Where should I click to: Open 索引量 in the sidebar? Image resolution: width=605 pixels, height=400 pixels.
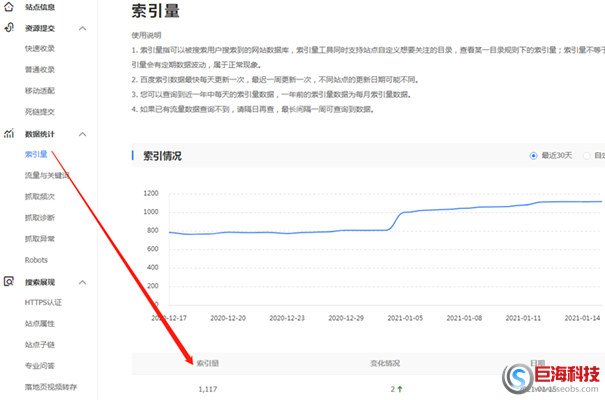point(37,154)
